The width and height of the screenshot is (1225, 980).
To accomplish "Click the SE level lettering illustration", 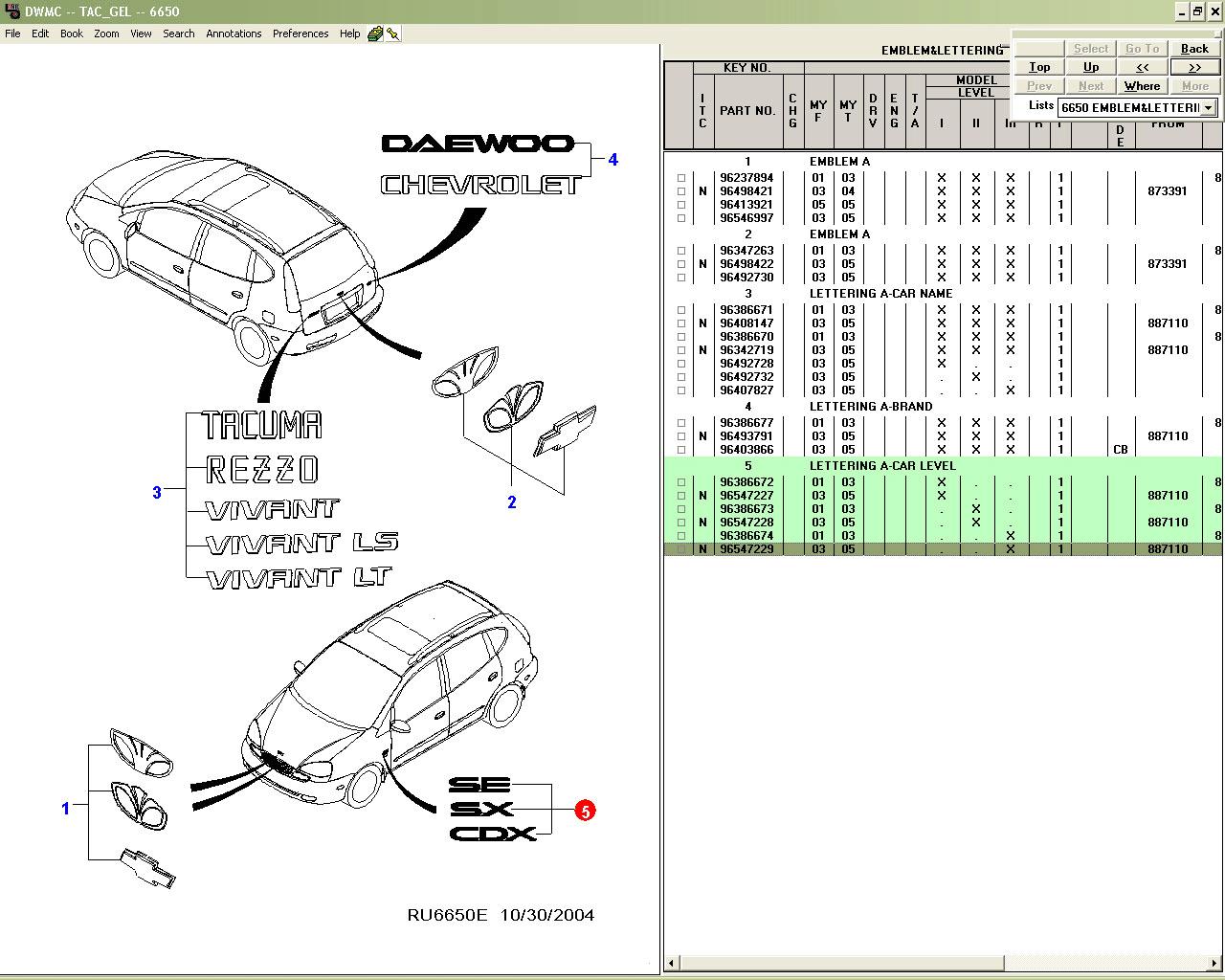I will [479, 785].
